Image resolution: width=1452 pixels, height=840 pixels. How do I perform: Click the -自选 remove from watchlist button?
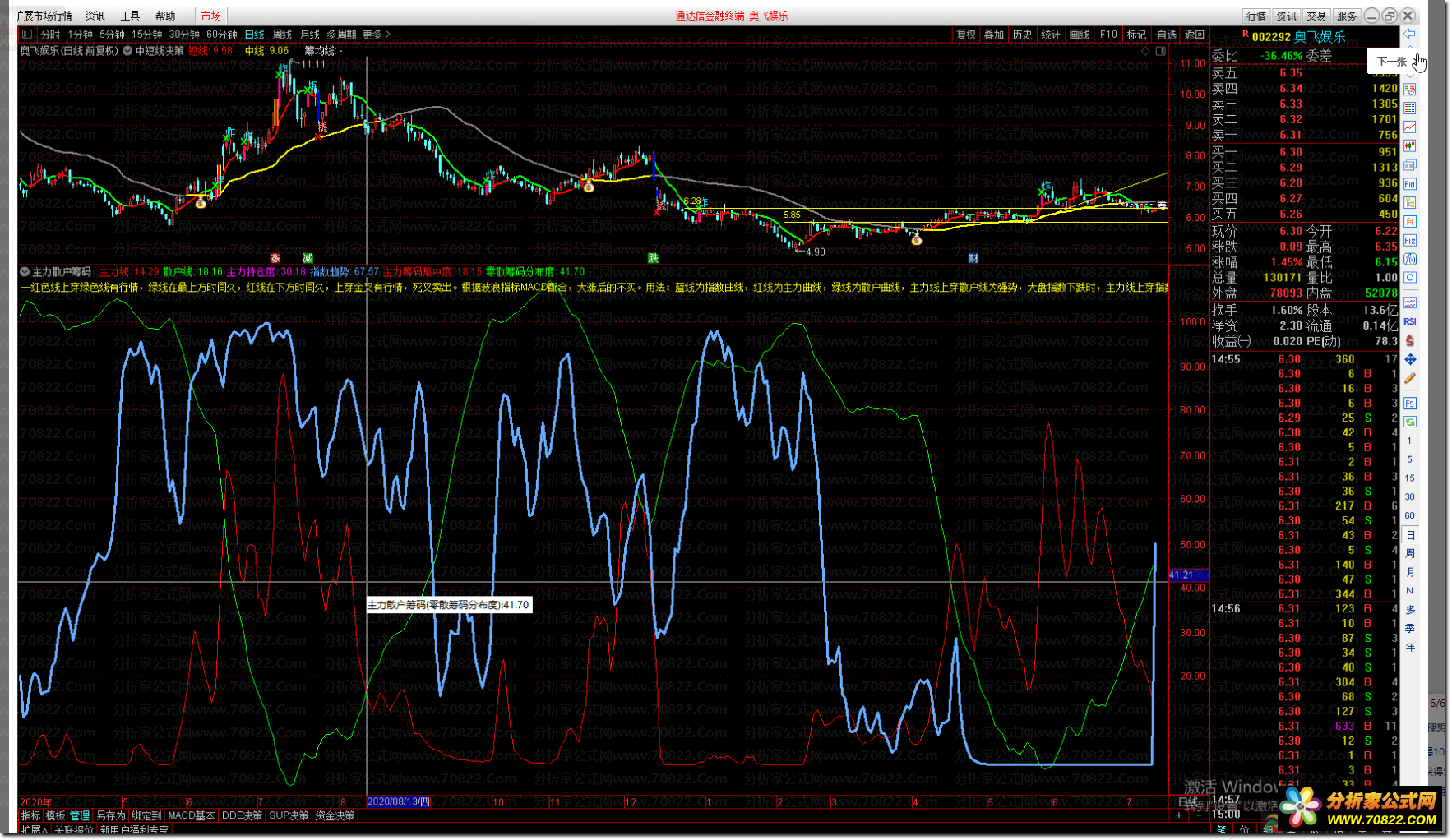point(1165,35)
